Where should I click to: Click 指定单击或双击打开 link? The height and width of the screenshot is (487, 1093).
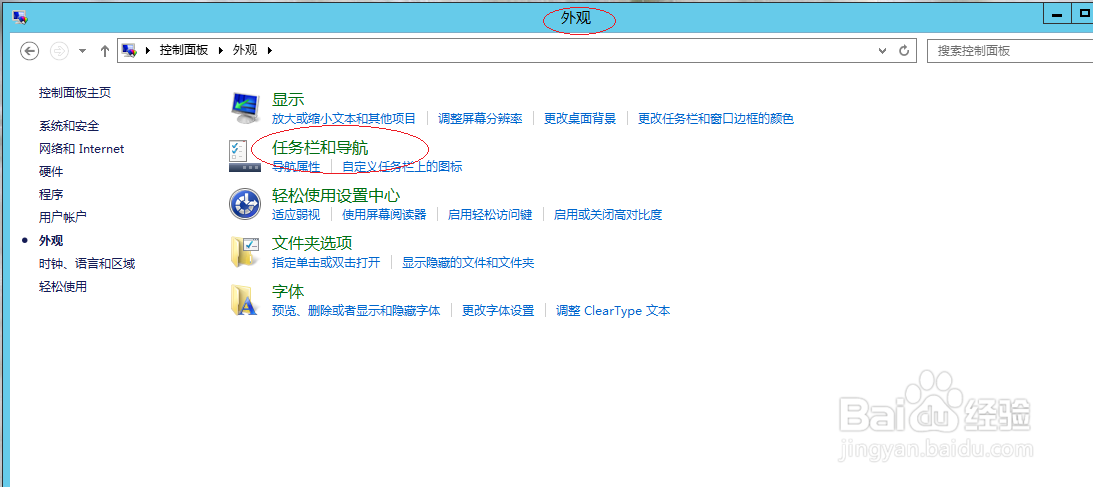tap(326, 263)
